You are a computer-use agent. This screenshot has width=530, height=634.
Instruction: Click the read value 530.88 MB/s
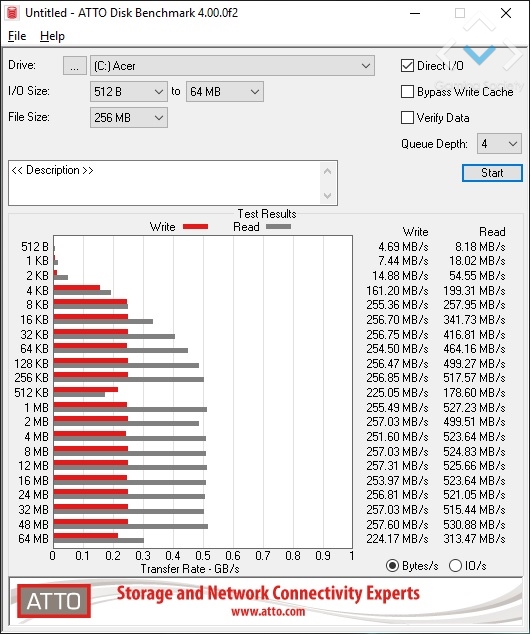474,524
